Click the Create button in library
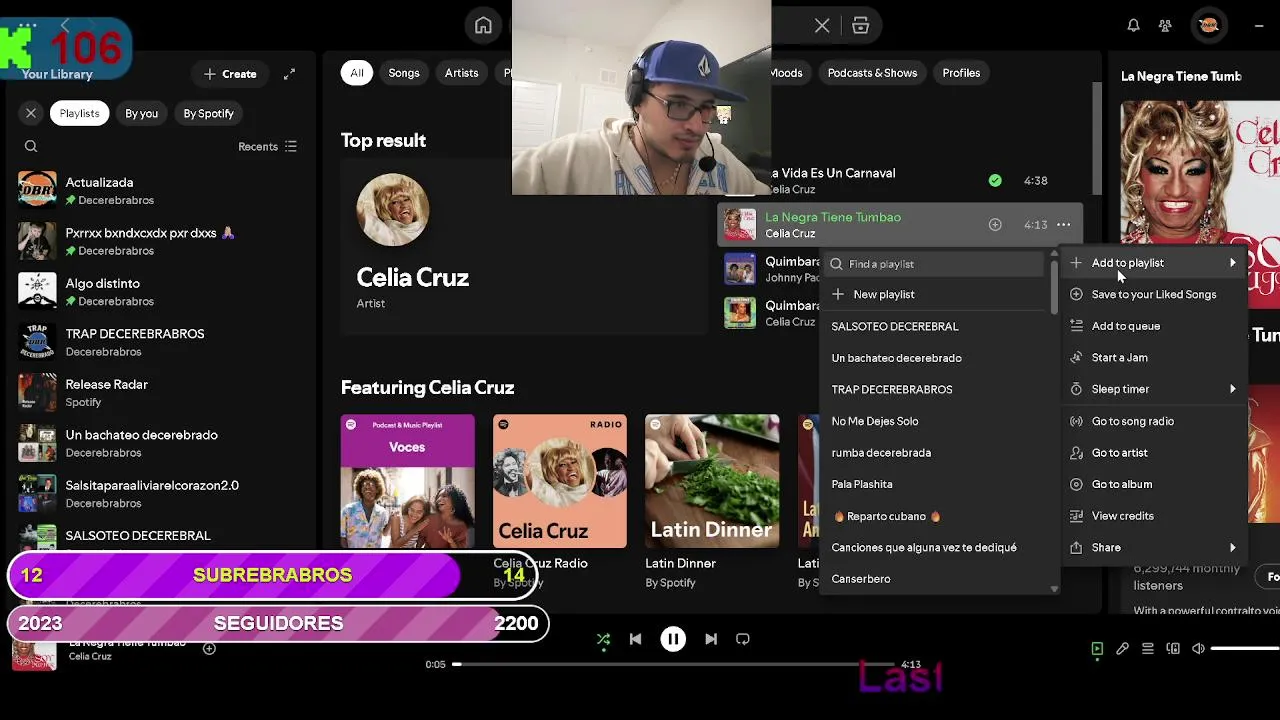The height and width of the screenshot is (720, 1280). [x=230, y=74]
